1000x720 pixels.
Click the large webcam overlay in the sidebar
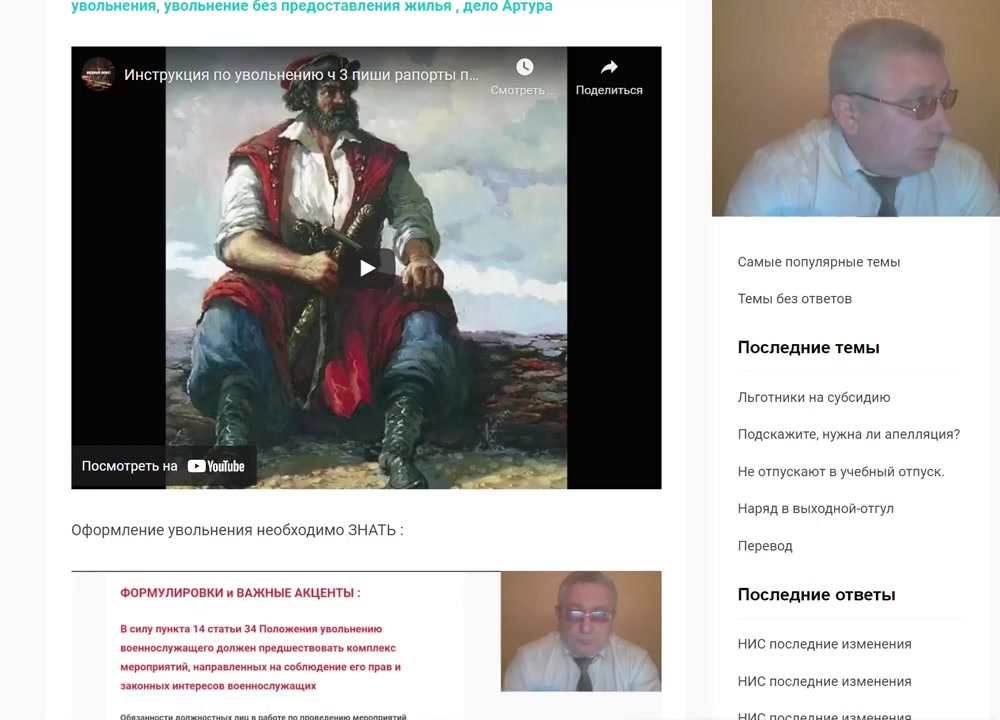pyautogui.click(x=856, y=108)
